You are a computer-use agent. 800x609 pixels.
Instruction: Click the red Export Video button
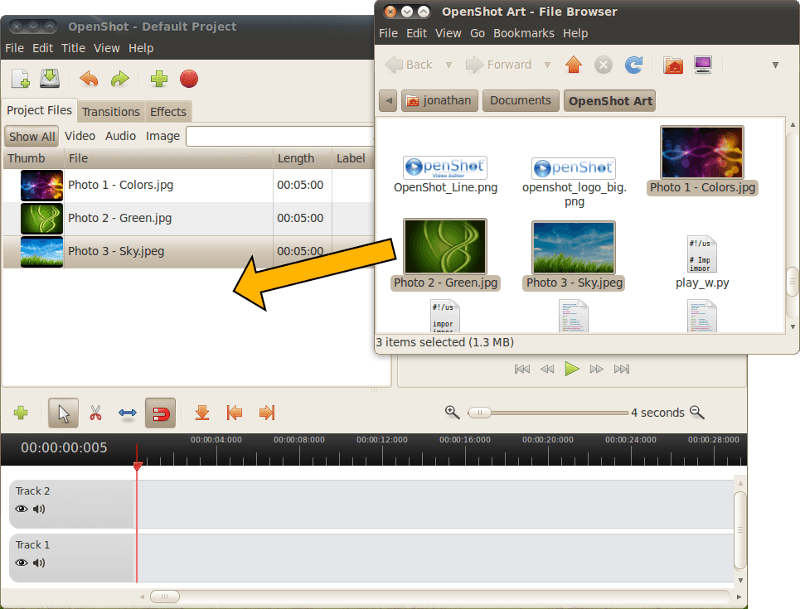click(x=189, y=79)
